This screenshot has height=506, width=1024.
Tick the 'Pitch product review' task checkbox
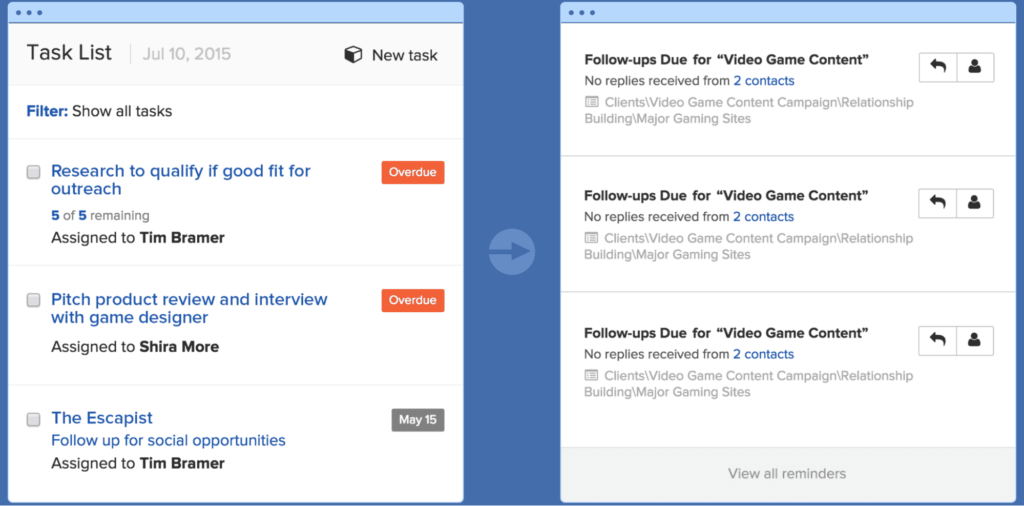(33, 300)
